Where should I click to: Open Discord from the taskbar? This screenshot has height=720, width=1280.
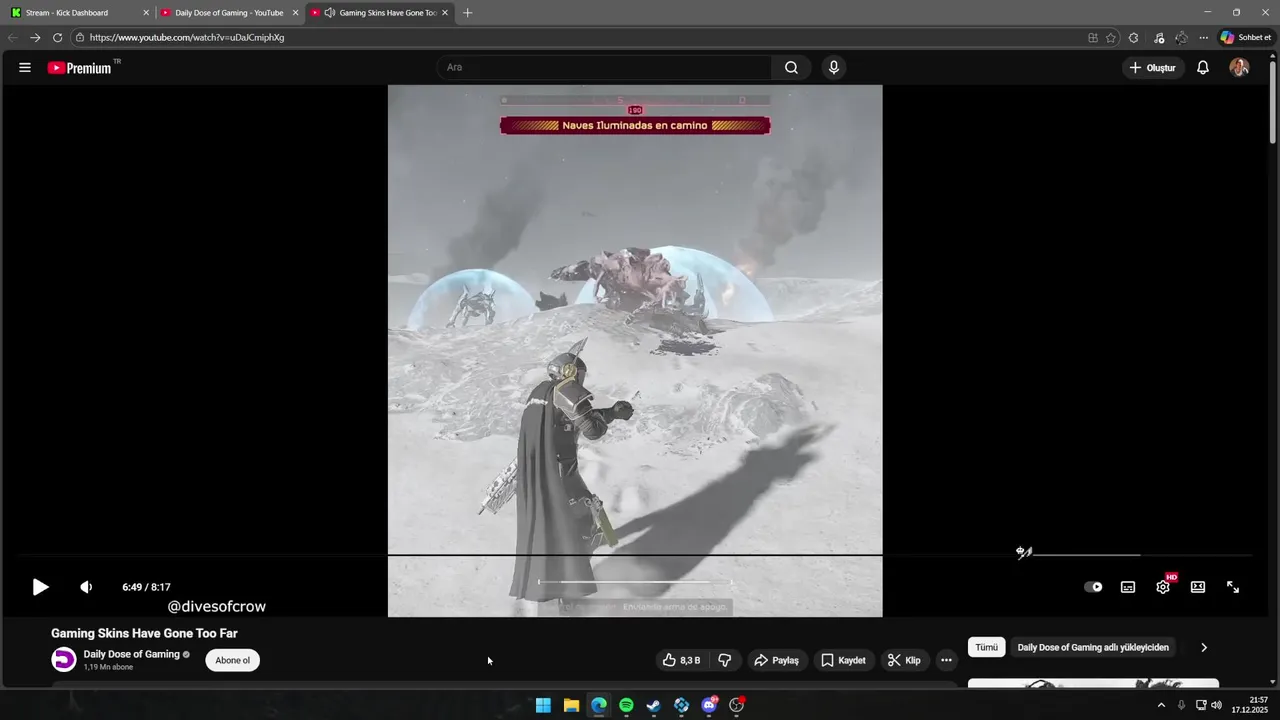[709, 705]
